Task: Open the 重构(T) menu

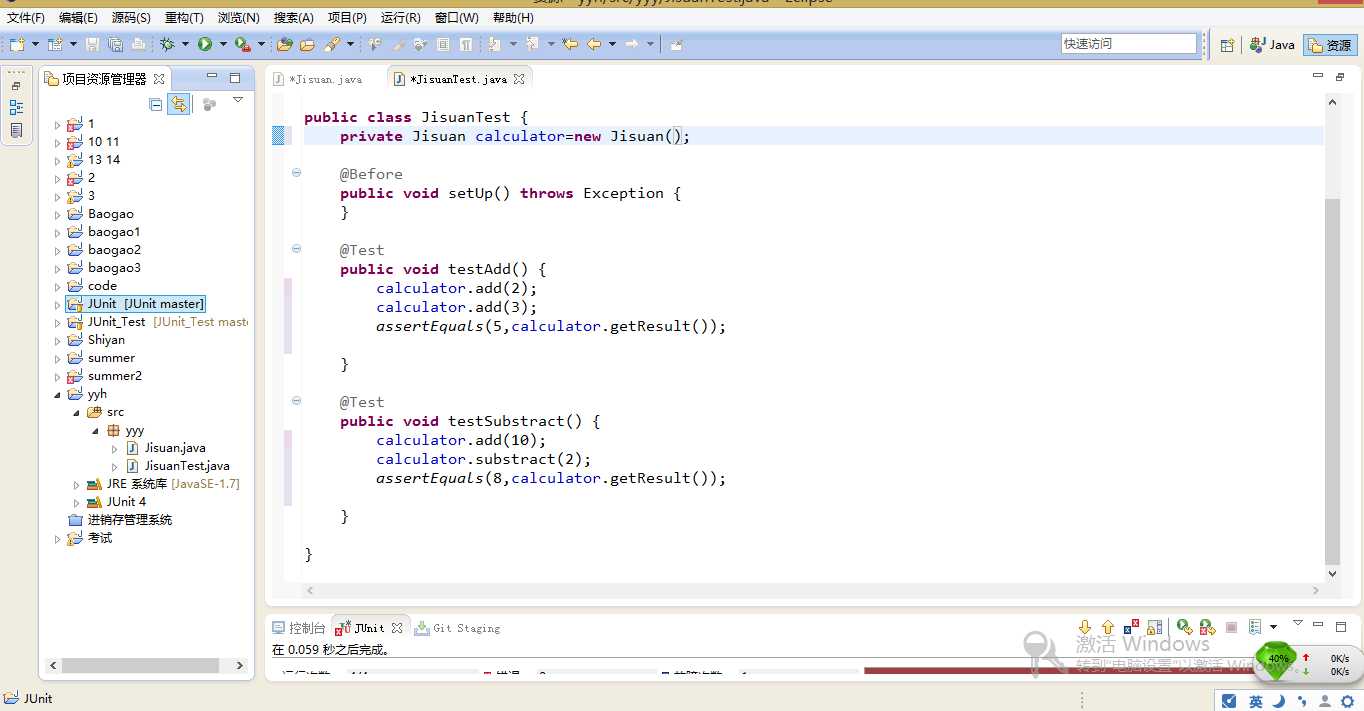Action: 184,18
